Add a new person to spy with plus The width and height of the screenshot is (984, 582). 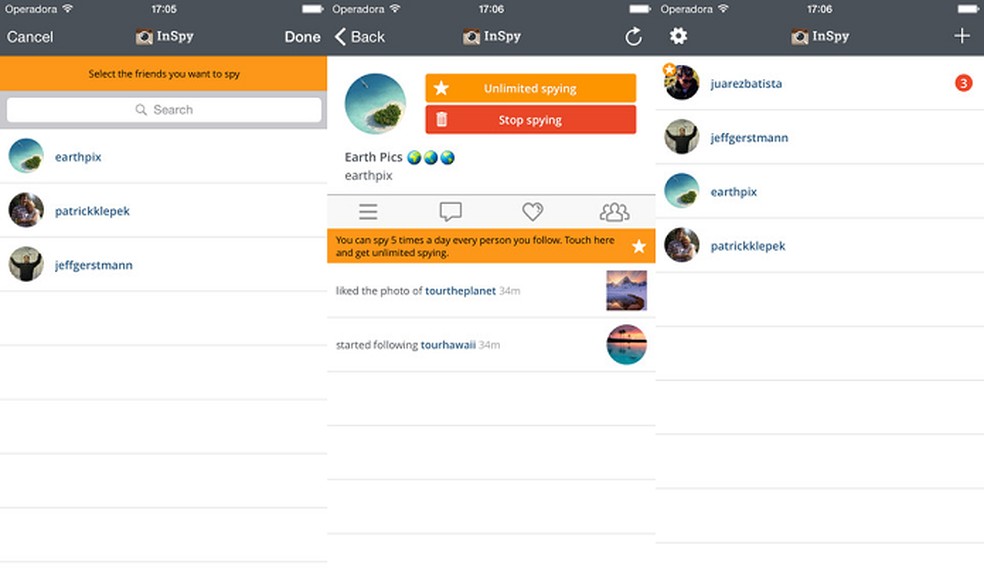pos(961,36)
